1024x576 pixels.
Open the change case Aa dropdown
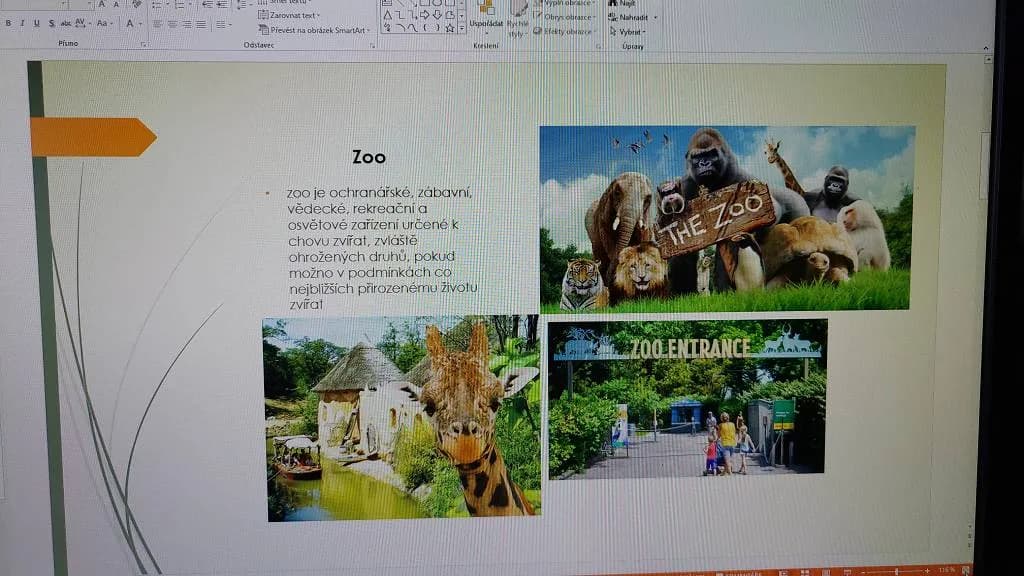click(104, 23)
